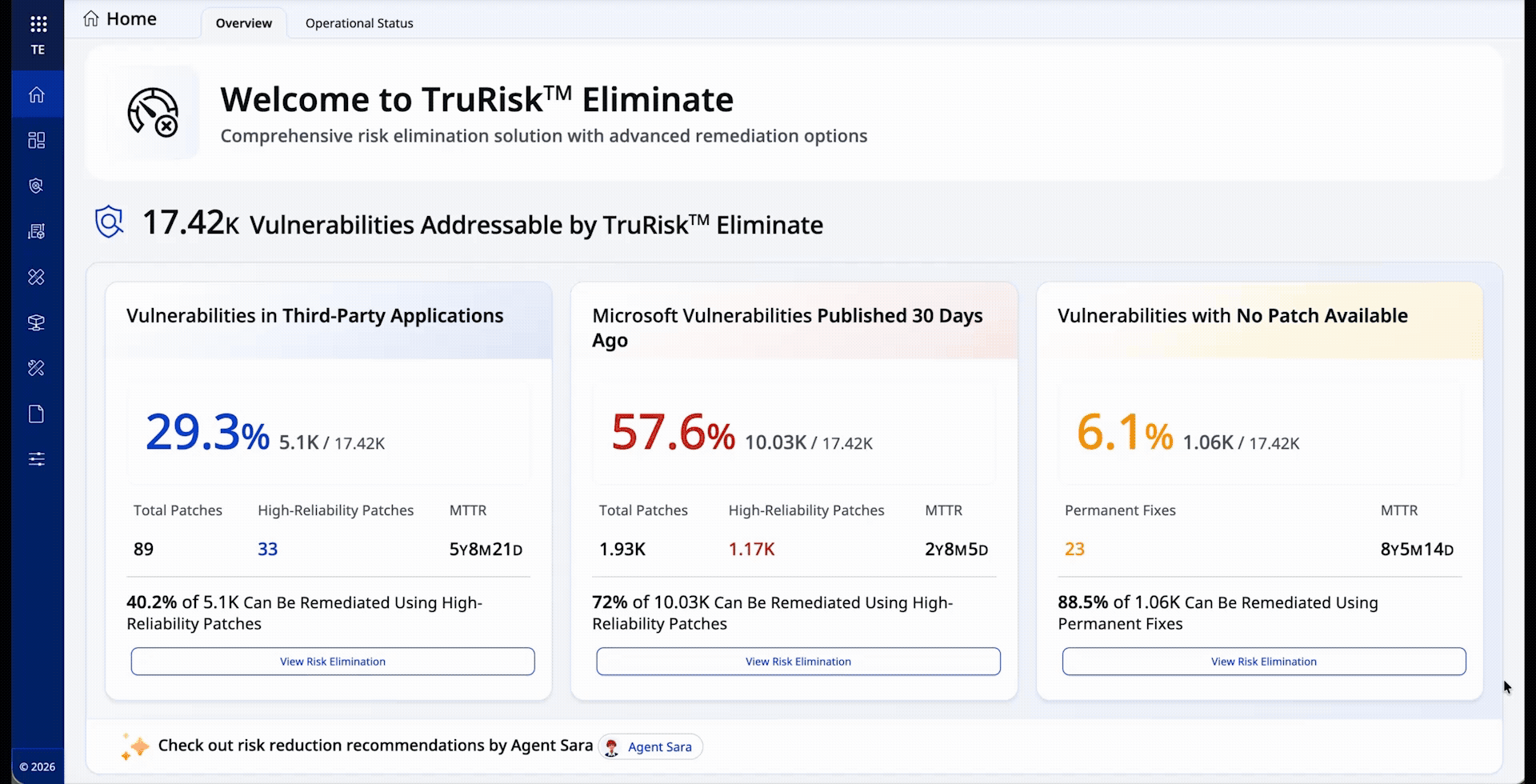This screenshot has height=784, width=1536.
Task: Click Vulnerabilities with No Patch Available heading
Action: (x=1232, y=316)
